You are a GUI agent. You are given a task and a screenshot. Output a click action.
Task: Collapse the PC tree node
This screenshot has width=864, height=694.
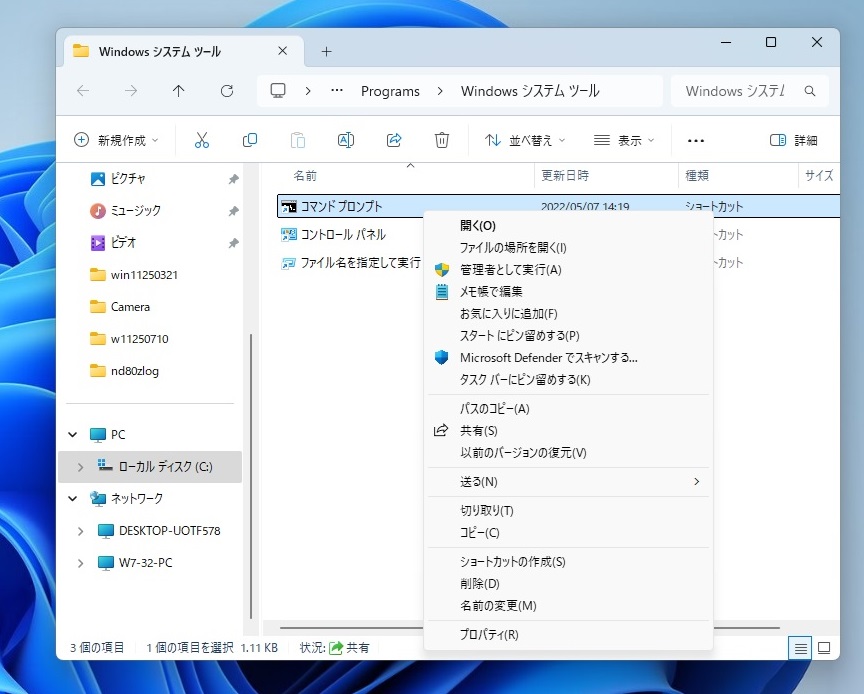[73, 435]
